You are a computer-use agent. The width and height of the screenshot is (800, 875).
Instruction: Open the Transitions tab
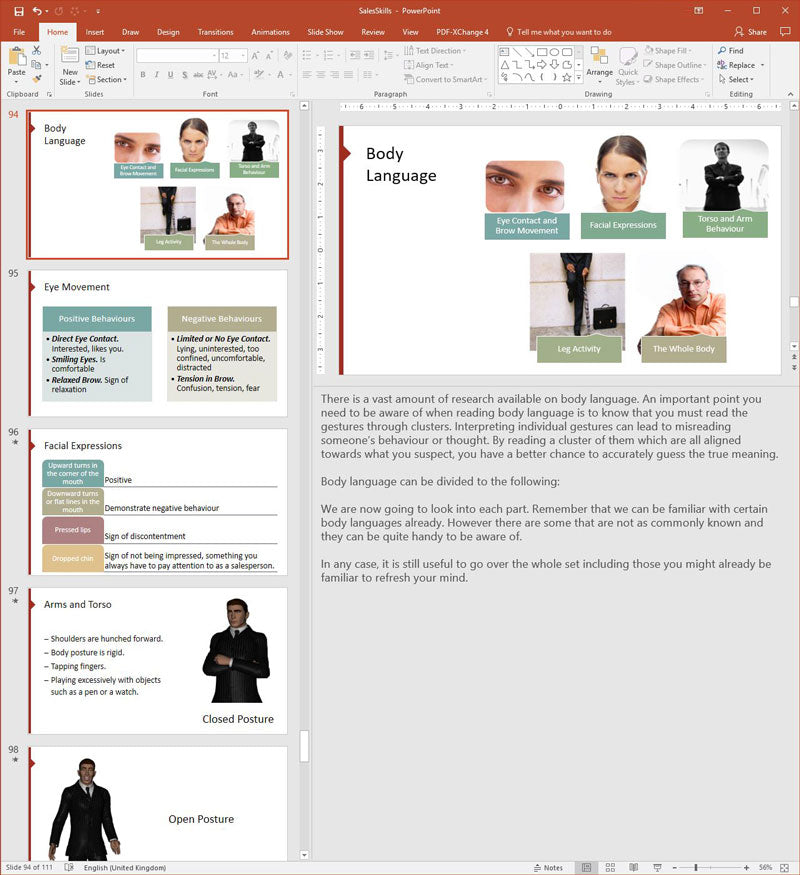click(x=215, y=32)
